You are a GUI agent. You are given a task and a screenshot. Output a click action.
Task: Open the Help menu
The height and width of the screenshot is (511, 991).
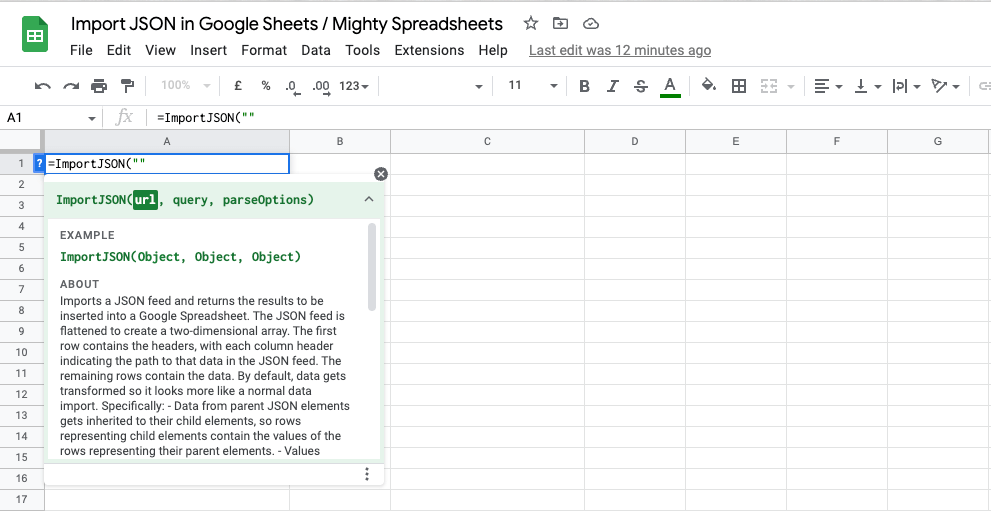493,50
